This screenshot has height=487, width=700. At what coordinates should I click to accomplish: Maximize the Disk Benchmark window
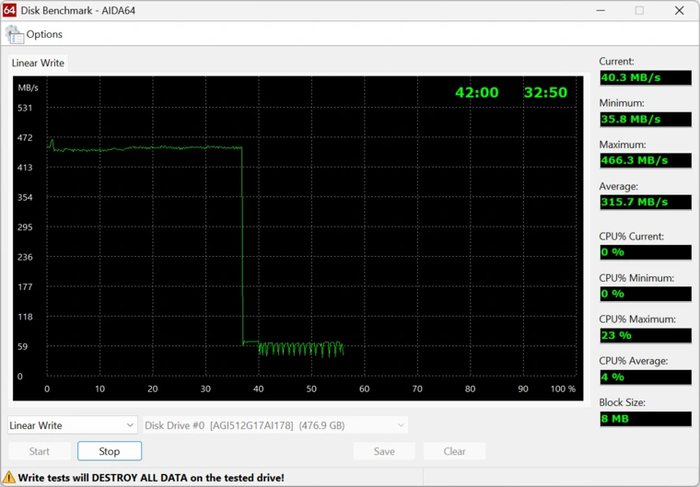tap(639, 11)
